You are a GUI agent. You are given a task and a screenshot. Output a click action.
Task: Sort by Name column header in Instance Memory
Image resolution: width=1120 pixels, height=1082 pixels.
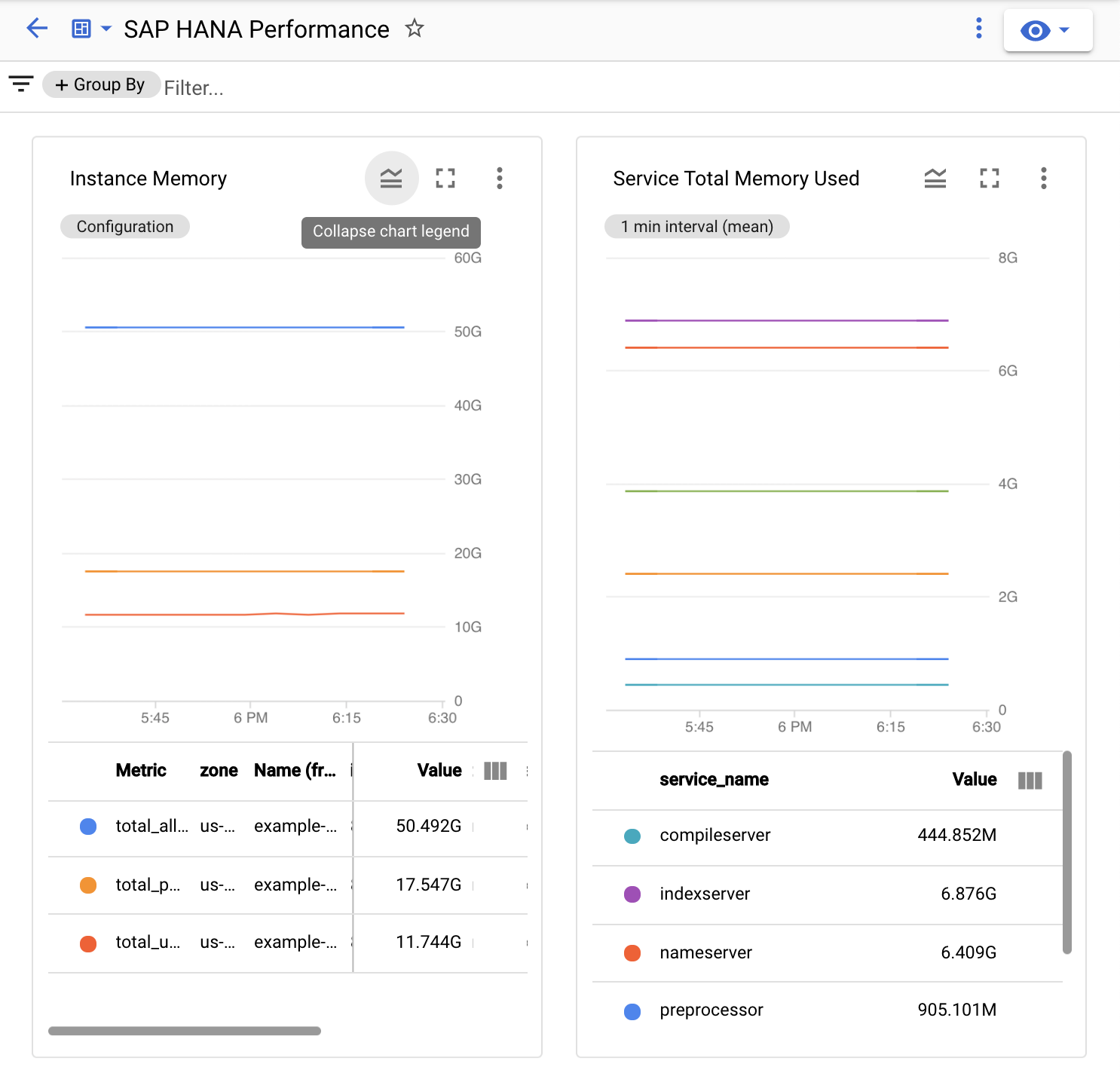pyautogui.click(x=295, y=771)
